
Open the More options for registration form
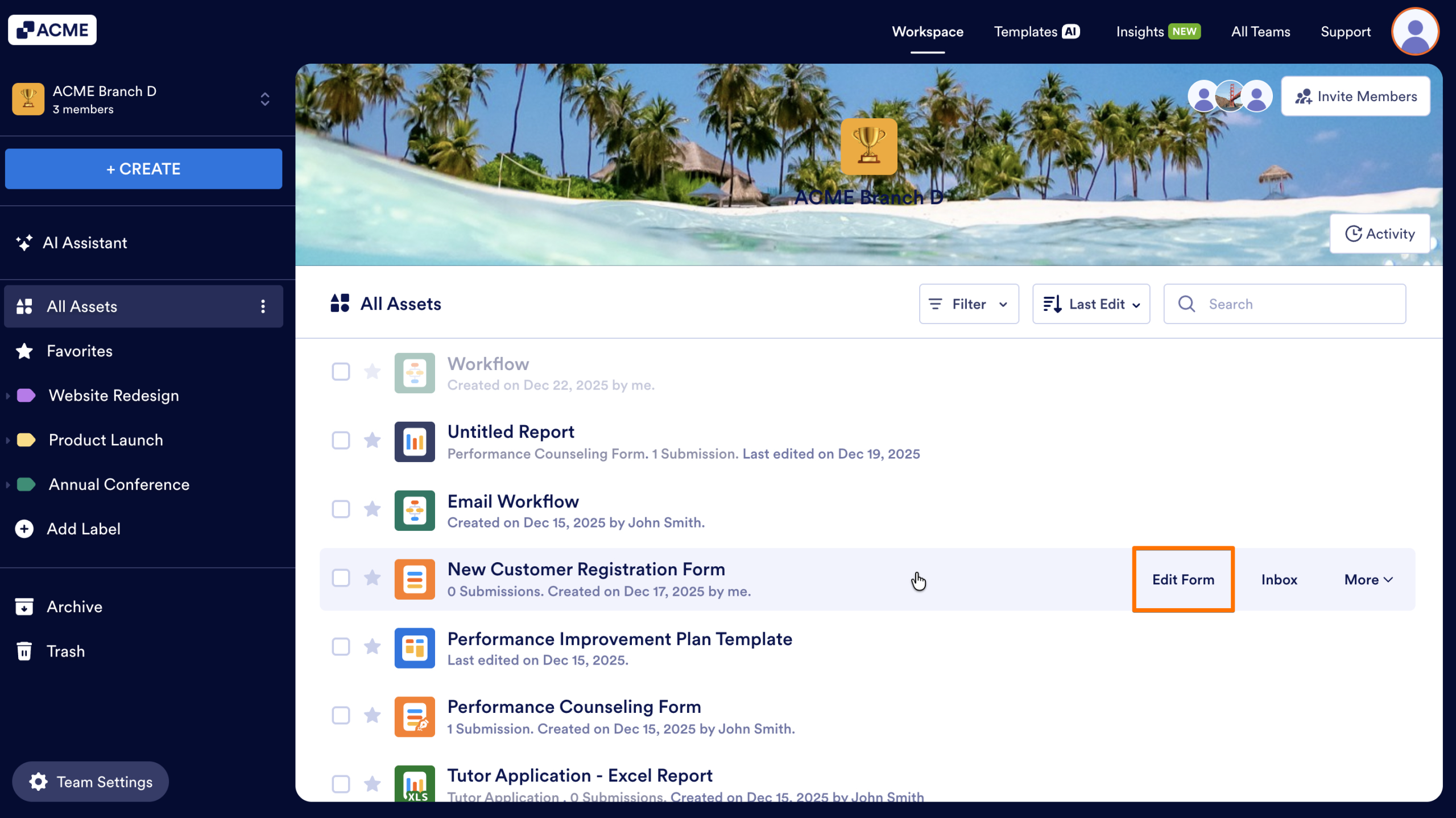(1368, 579)
